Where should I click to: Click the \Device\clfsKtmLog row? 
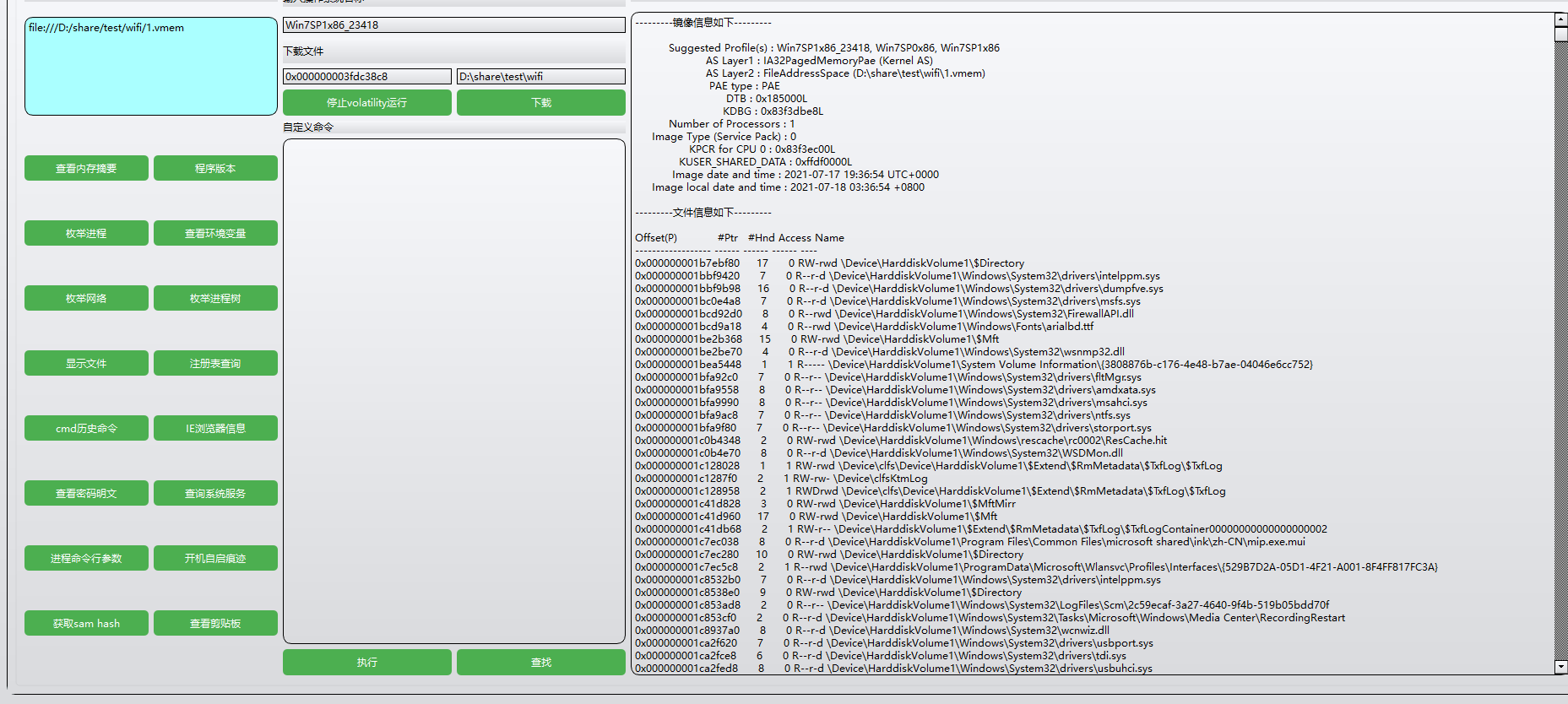click(781, 479)
